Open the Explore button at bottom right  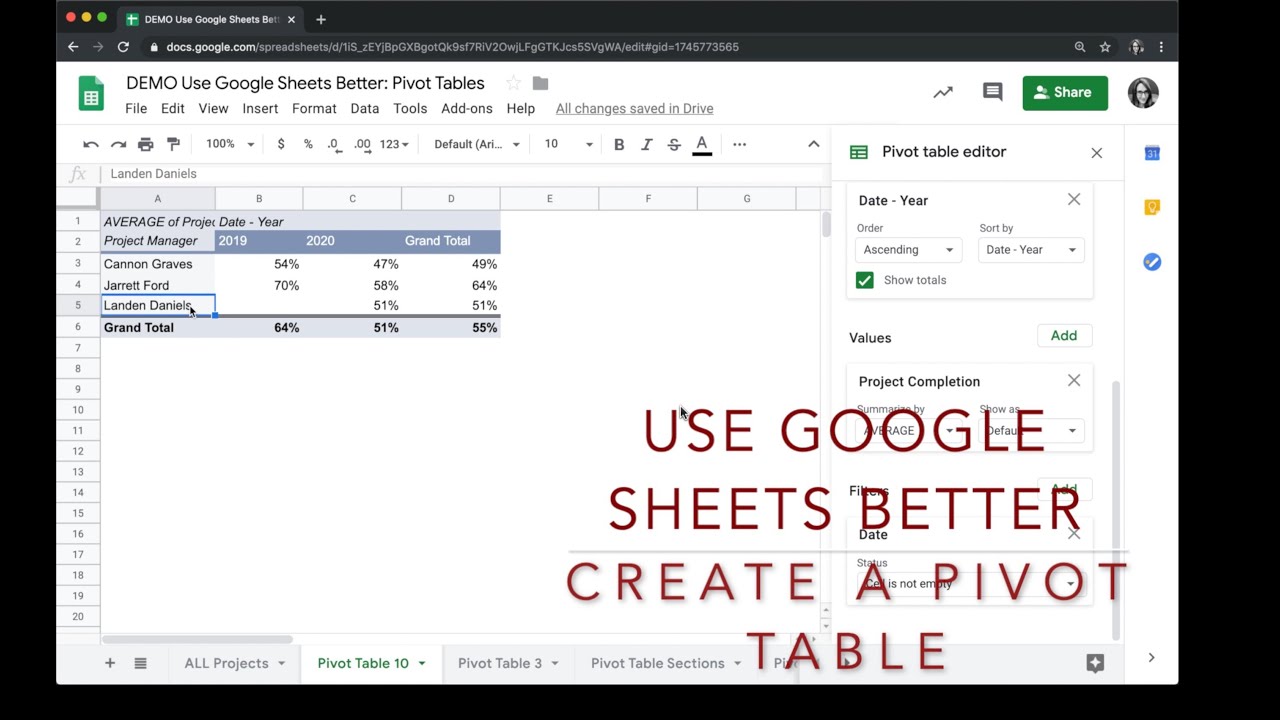click(1095, 663)
